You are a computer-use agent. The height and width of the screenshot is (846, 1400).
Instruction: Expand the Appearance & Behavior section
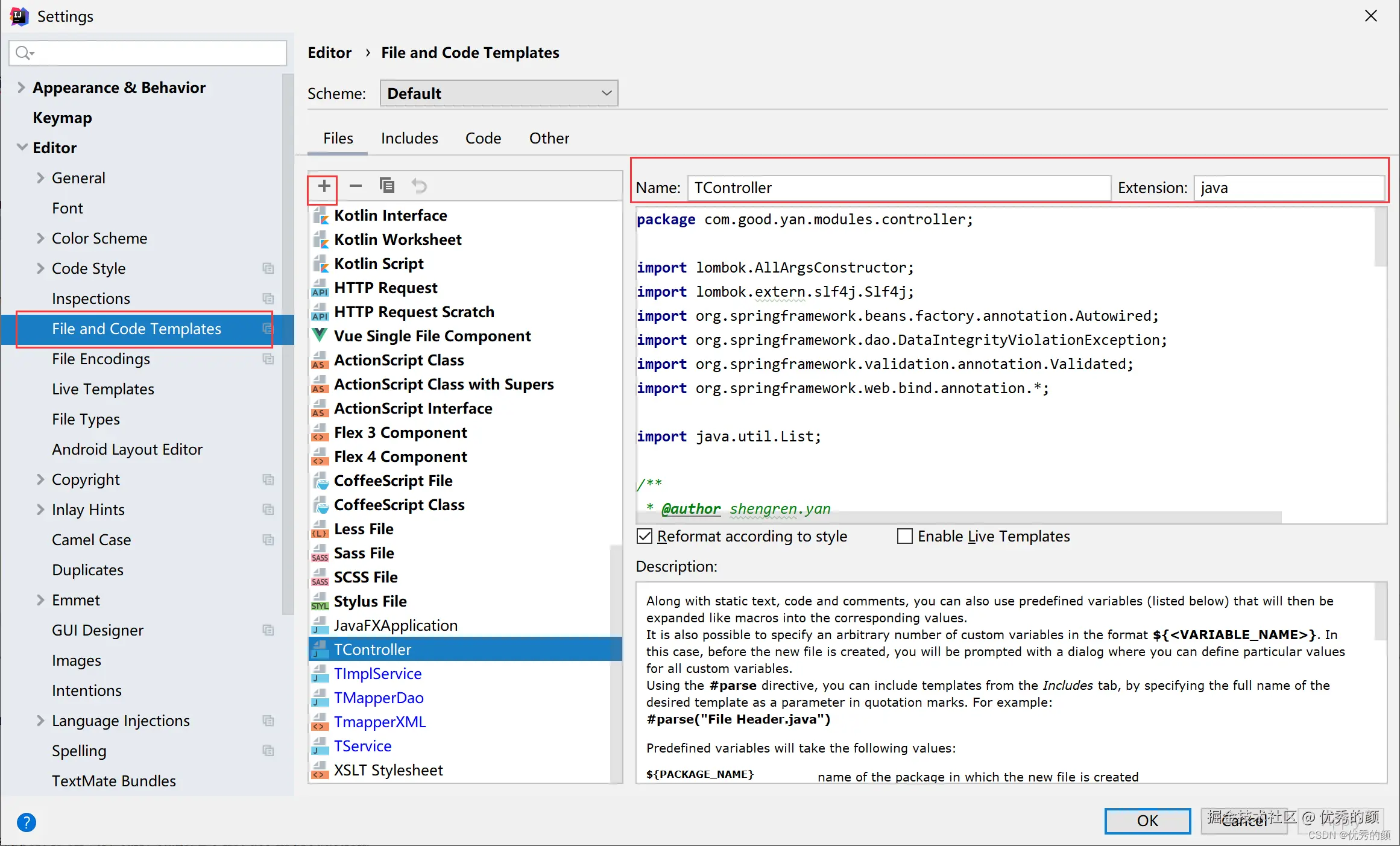click(21, 87)
